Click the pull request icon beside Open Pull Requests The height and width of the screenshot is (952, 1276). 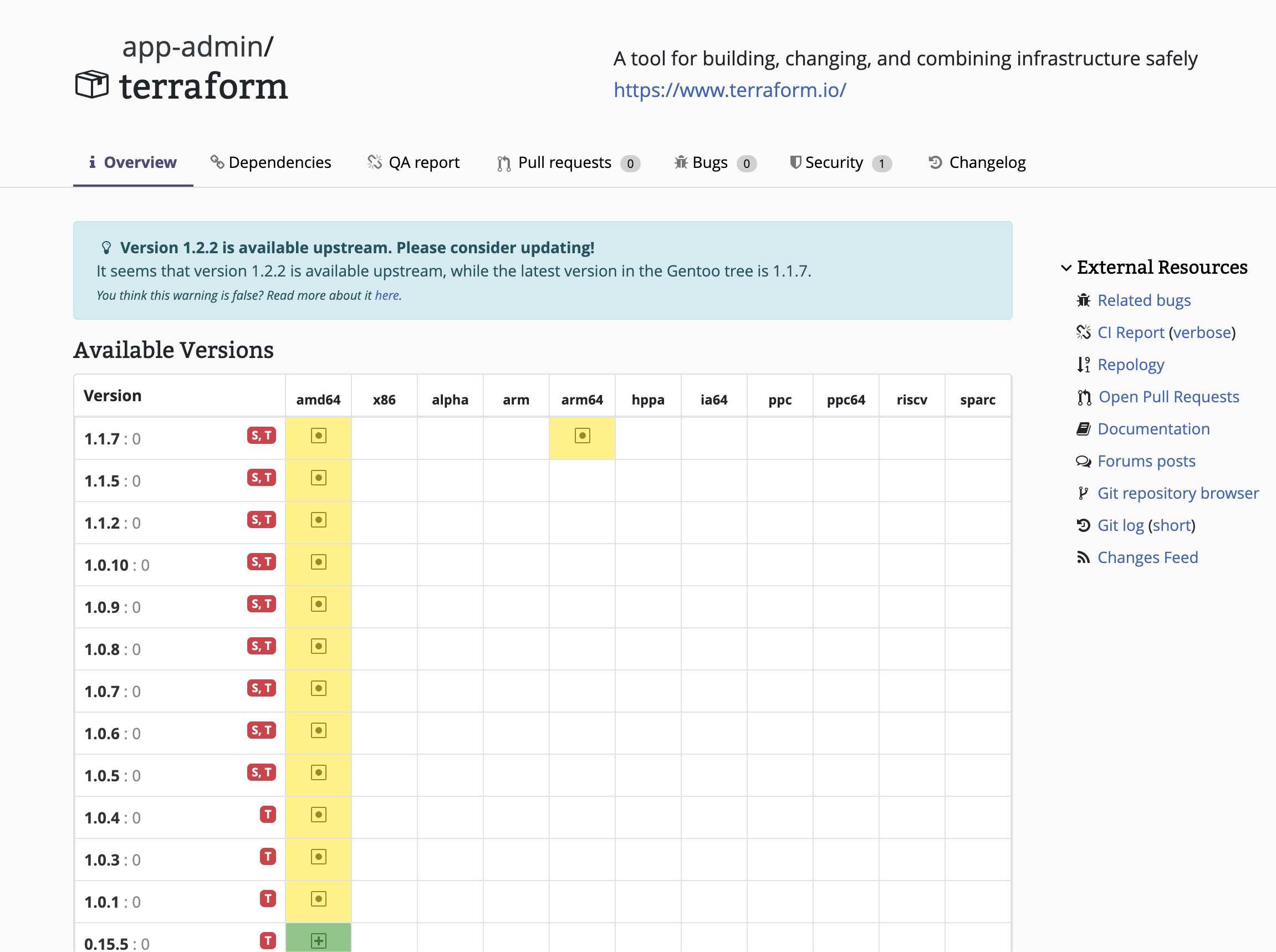[x=1084, y=397]
